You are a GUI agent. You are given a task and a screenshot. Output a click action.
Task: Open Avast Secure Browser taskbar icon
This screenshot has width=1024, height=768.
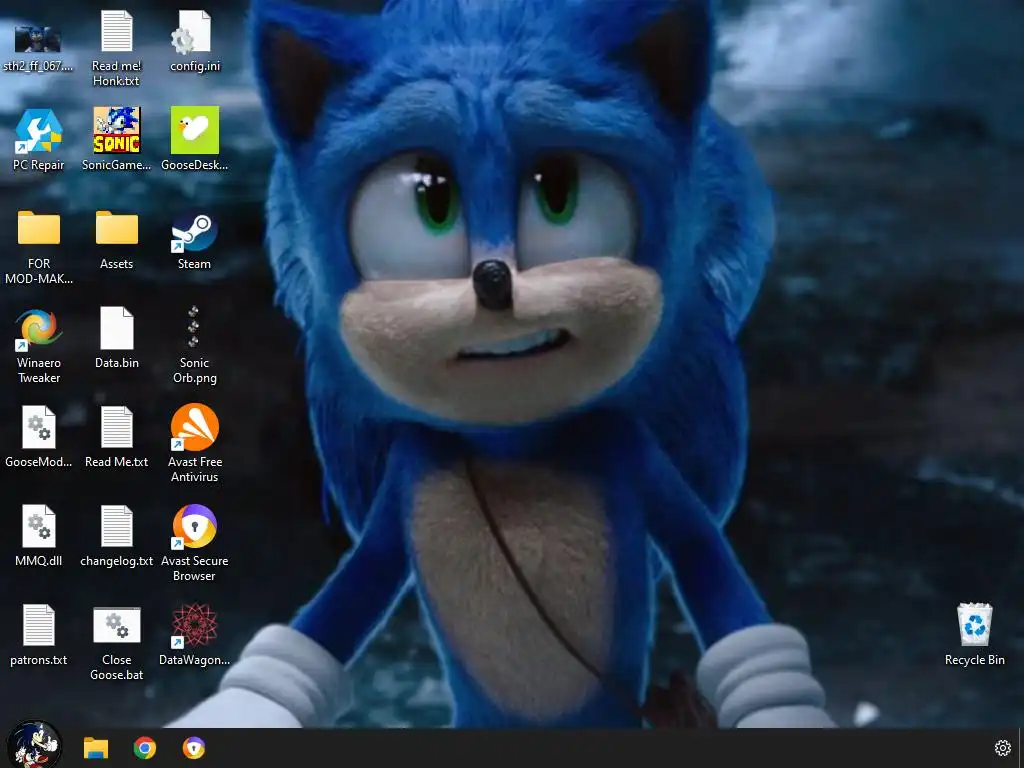click(x=194, y=748)
